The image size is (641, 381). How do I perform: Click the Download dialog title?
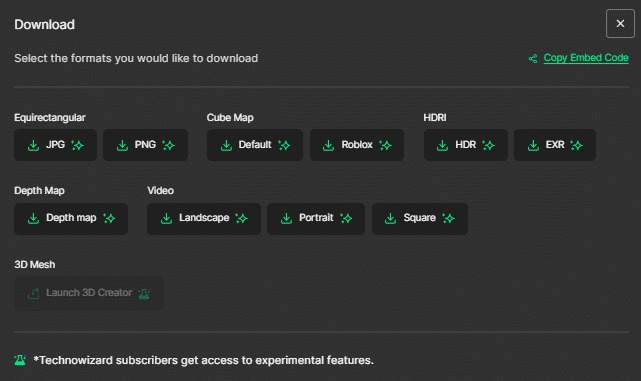pyautogui.click(x=45, y=25)
